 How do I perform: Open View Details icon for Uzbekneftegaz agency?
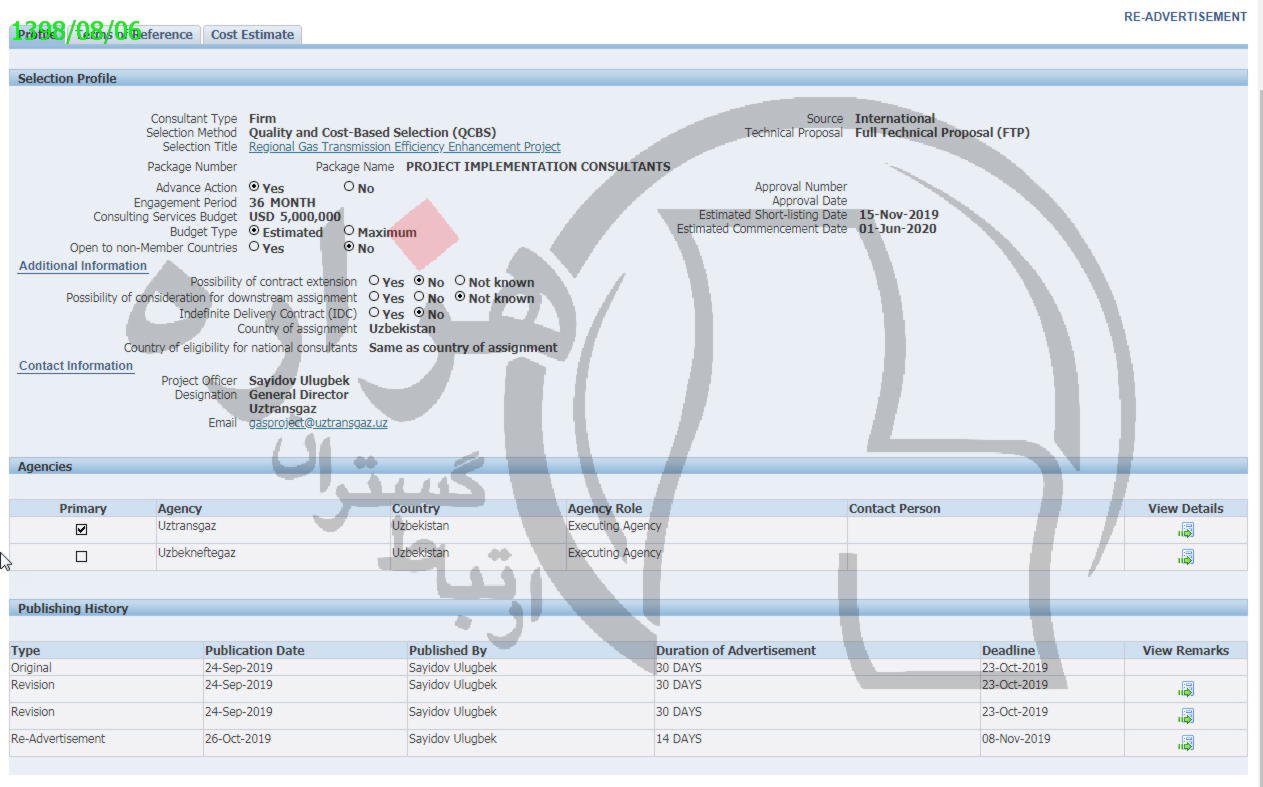click(x=1186, y=557)
